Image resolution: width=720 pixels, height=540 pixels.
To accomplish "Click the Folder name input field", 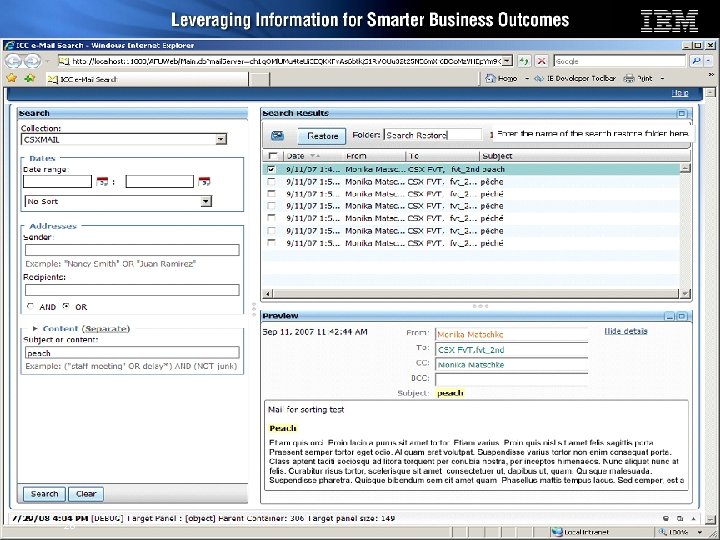I will (433, 135).
